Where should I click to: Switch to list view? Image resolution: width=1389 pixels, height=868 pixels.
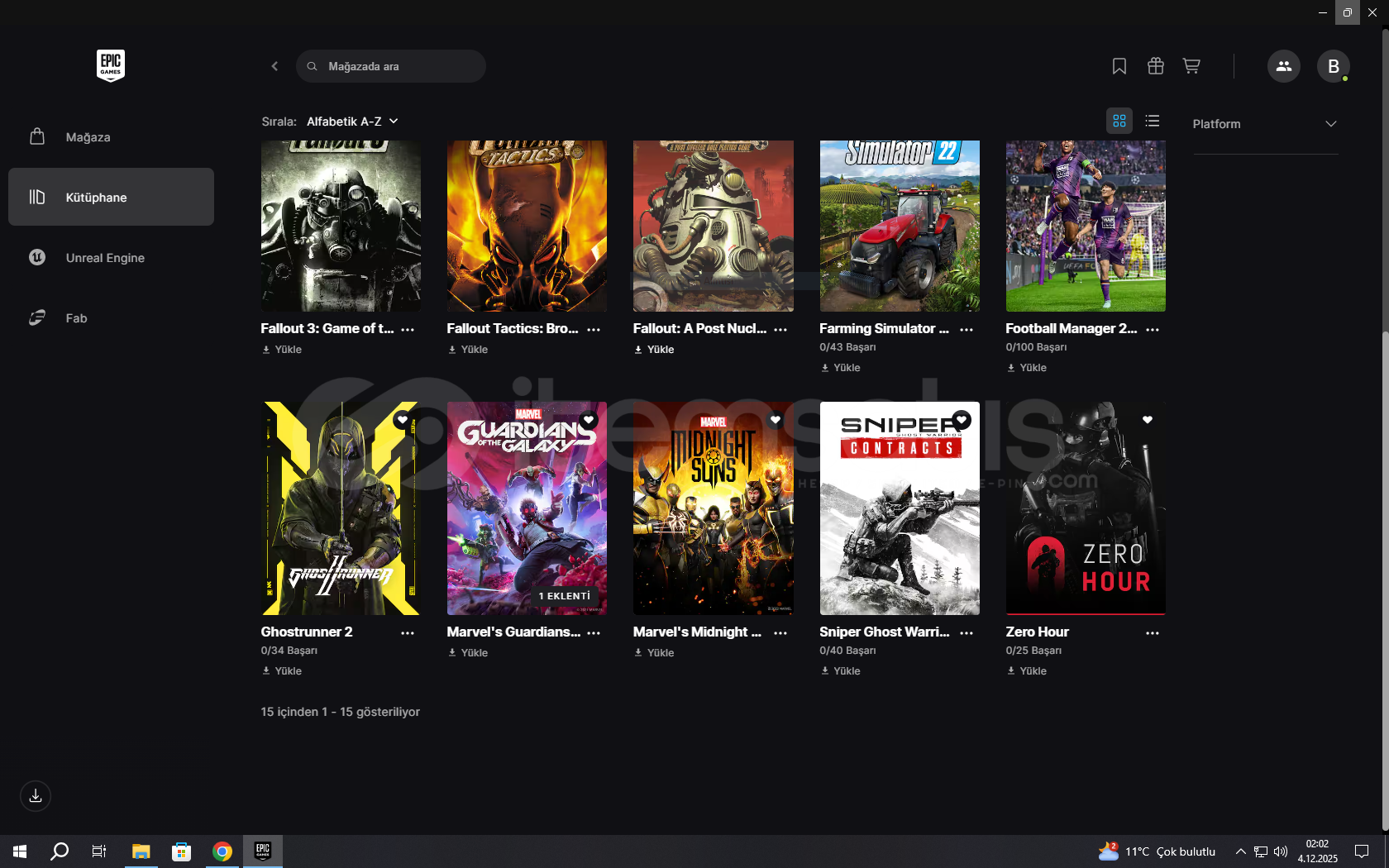coord(1152,122)
